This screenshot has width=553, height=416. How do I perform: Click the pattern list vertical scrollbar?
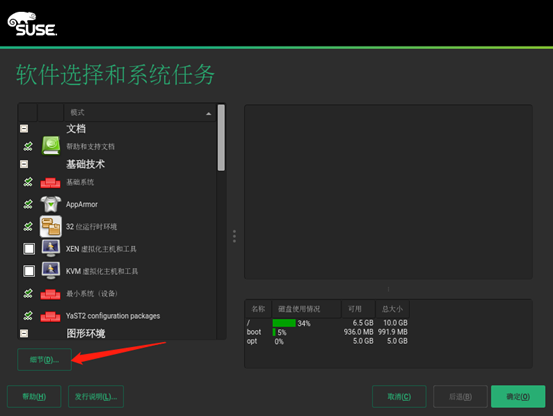[221, 138]
